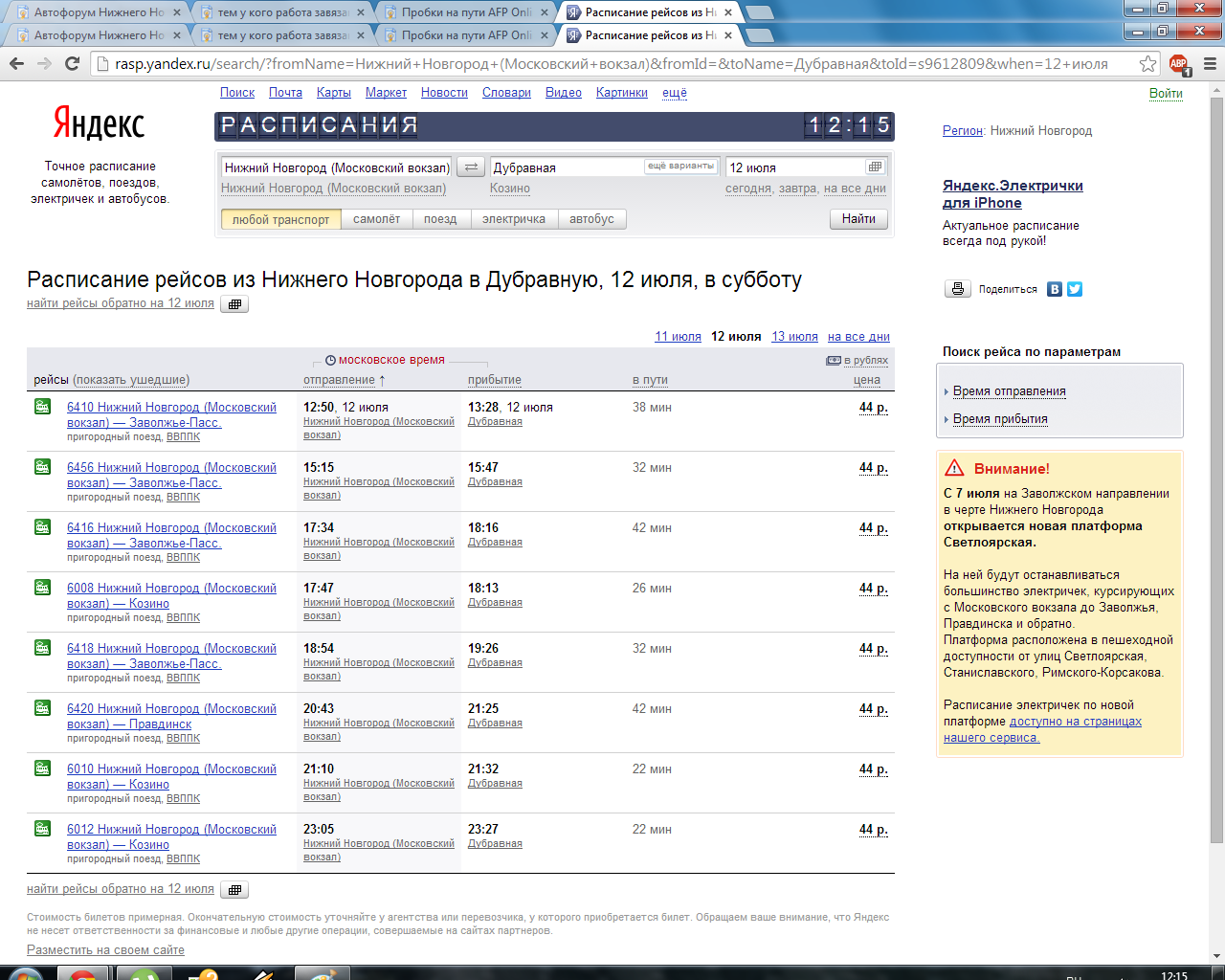Screen dimensions: 1225x980
Task: Show departed trips 'показать ушедшие'
Action: (133, 380)
